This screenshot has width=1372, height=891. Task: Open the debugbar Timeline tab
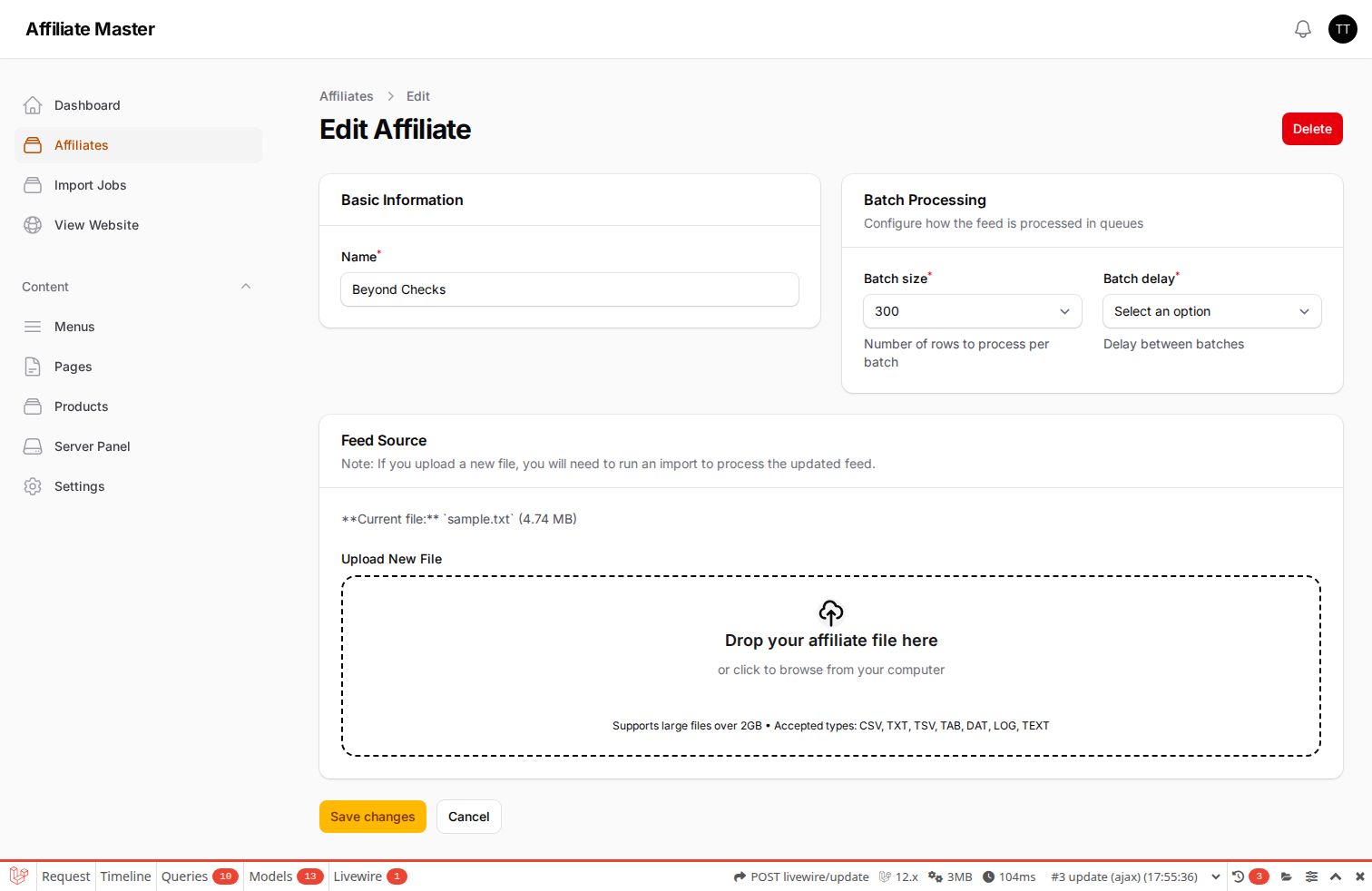[125, 876]
